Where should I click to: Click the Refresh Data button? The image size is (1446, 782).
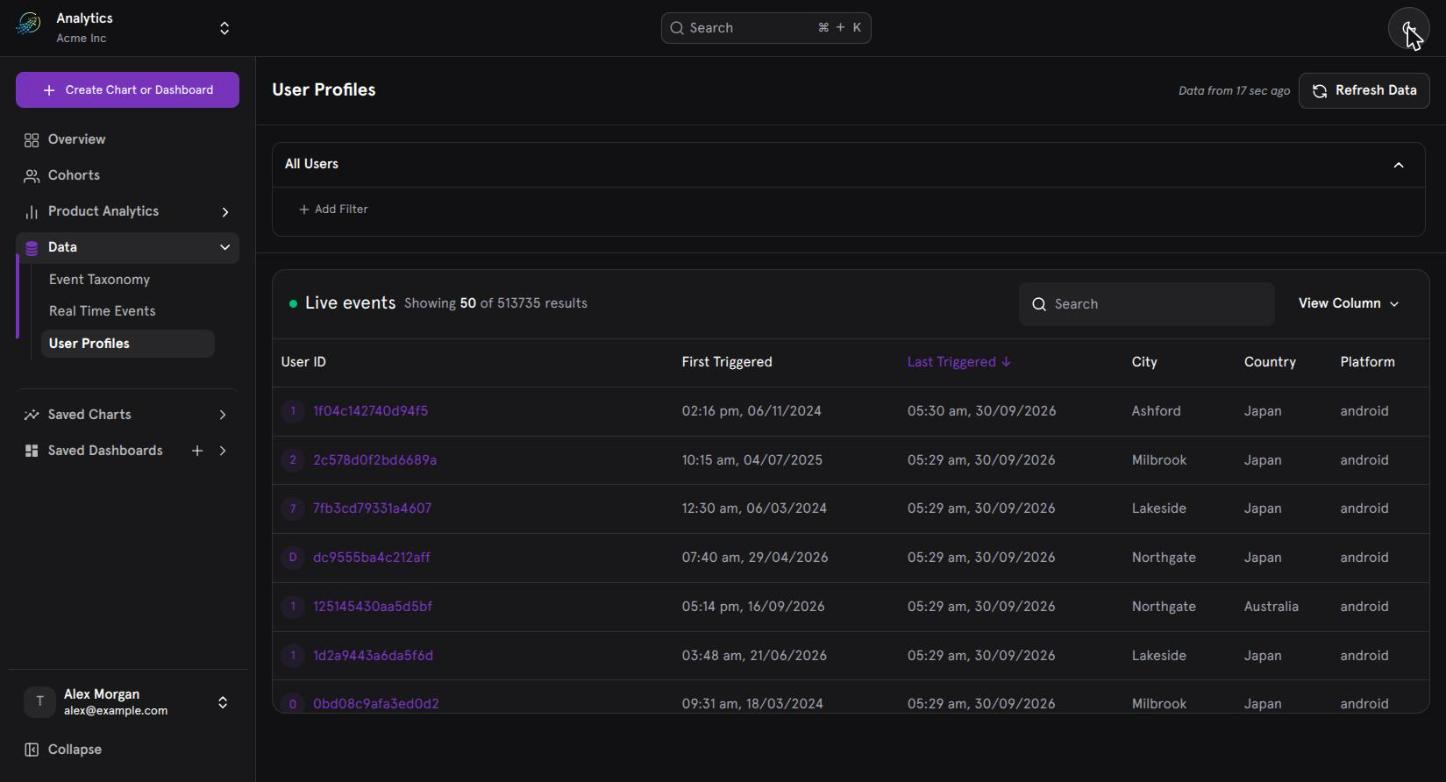click(x=1364, y=90)
